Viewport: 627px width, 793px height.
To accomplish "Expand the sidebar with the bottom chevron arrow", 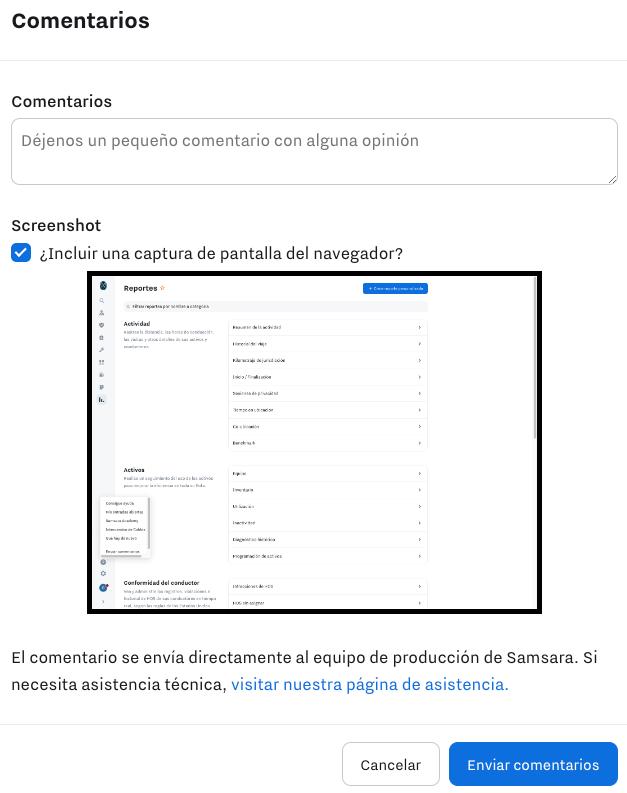I will click(103, 602).
